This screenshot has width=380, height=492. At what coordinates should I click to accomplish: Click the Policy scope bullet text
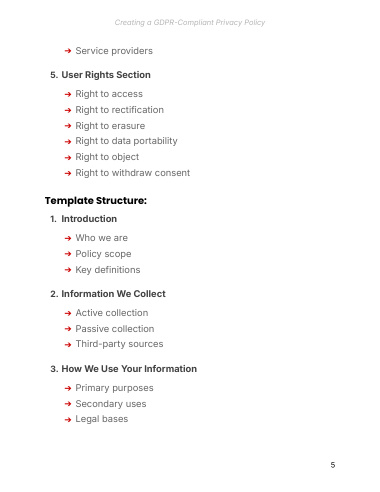pos(103,254)
